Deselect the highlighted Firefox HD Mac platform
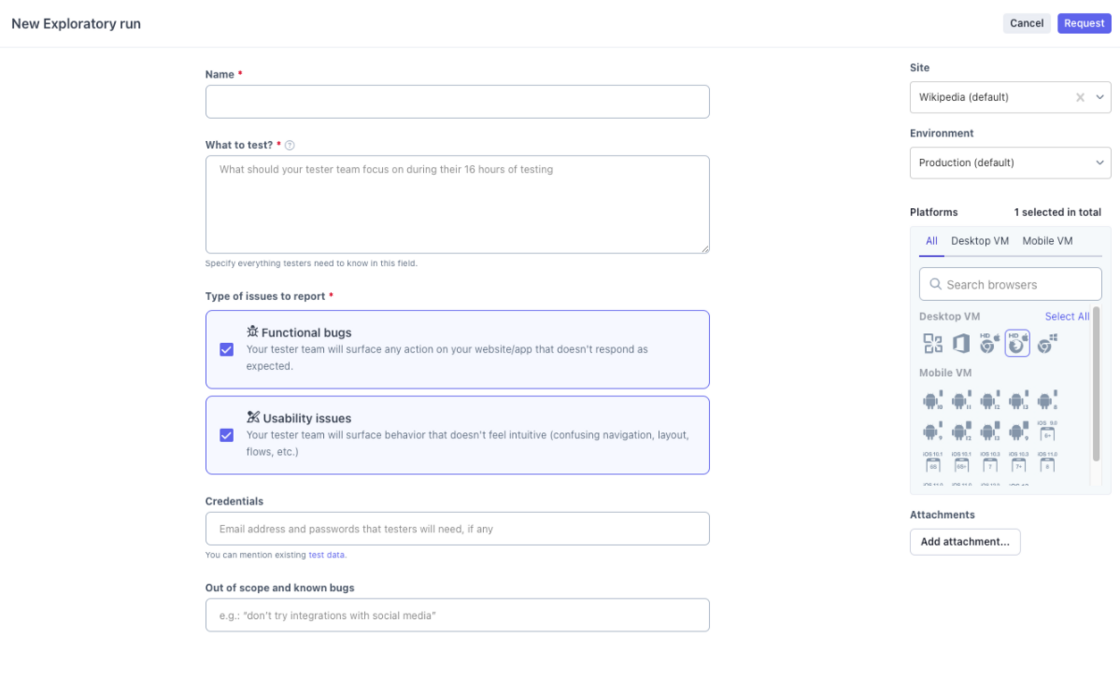 tap(1017, 343)
